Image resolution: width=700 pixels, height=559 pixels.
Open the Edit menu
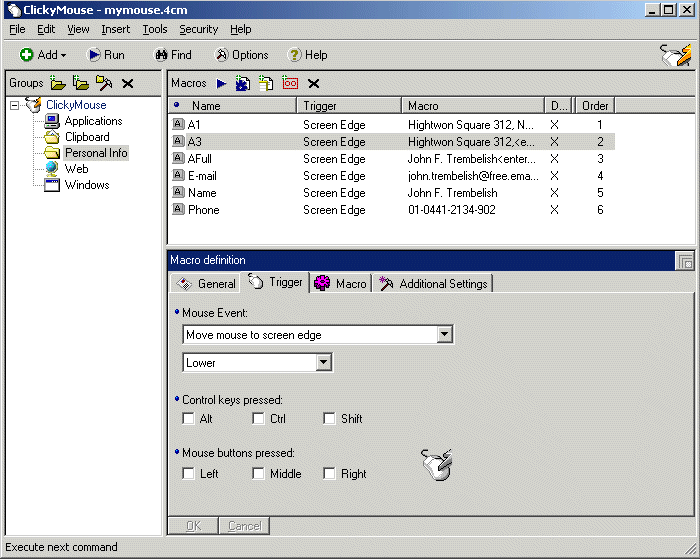click(x=46, y=29)
